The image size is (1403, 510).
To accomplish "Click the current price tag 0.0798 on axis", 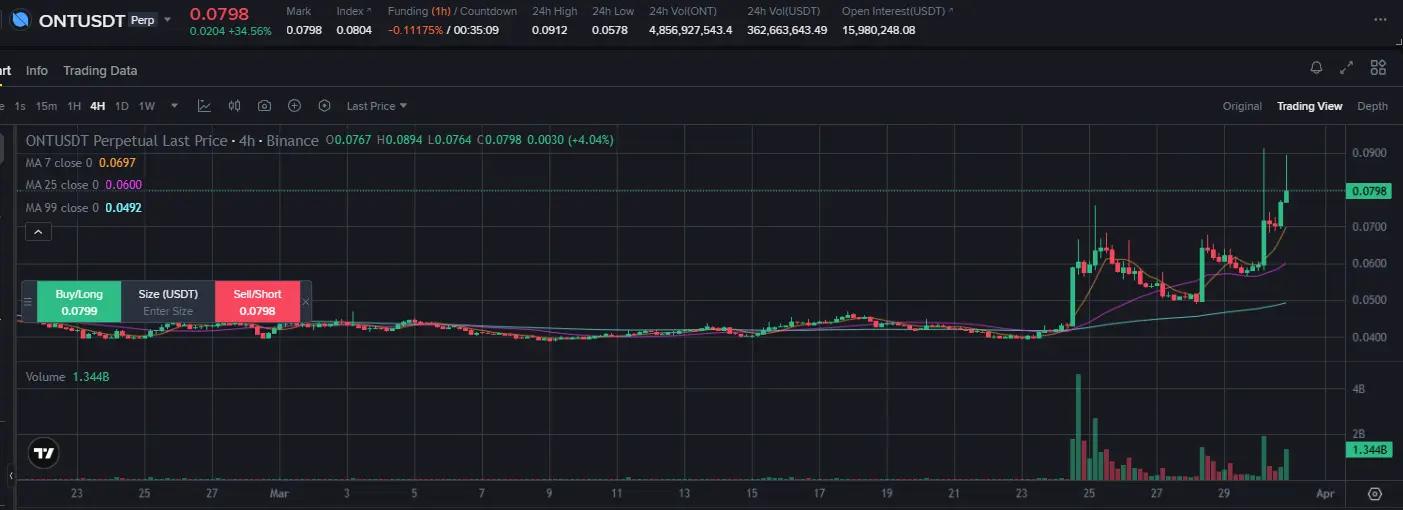I will pyautogui.click(x=1371, y=191).
